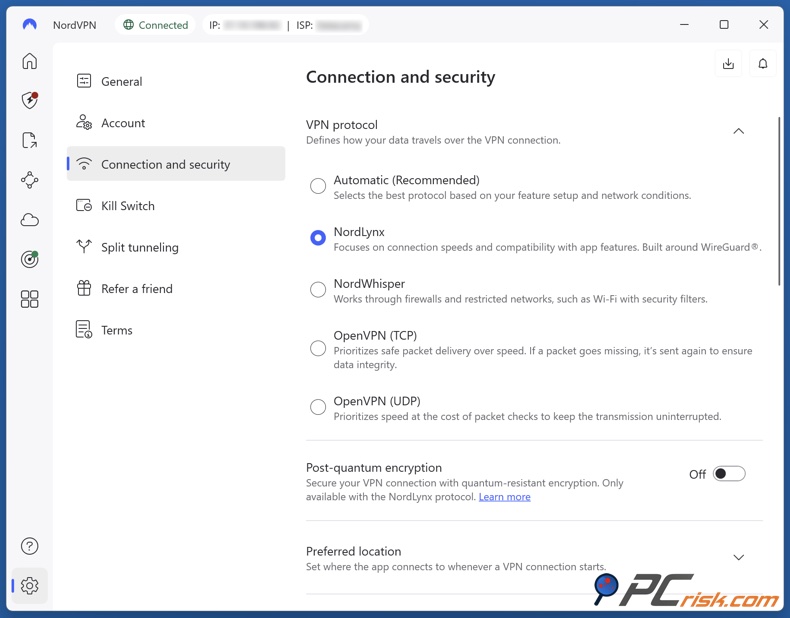
Task: Enable Post-quantum encryption toggle
Action: (x=729, y=474)
